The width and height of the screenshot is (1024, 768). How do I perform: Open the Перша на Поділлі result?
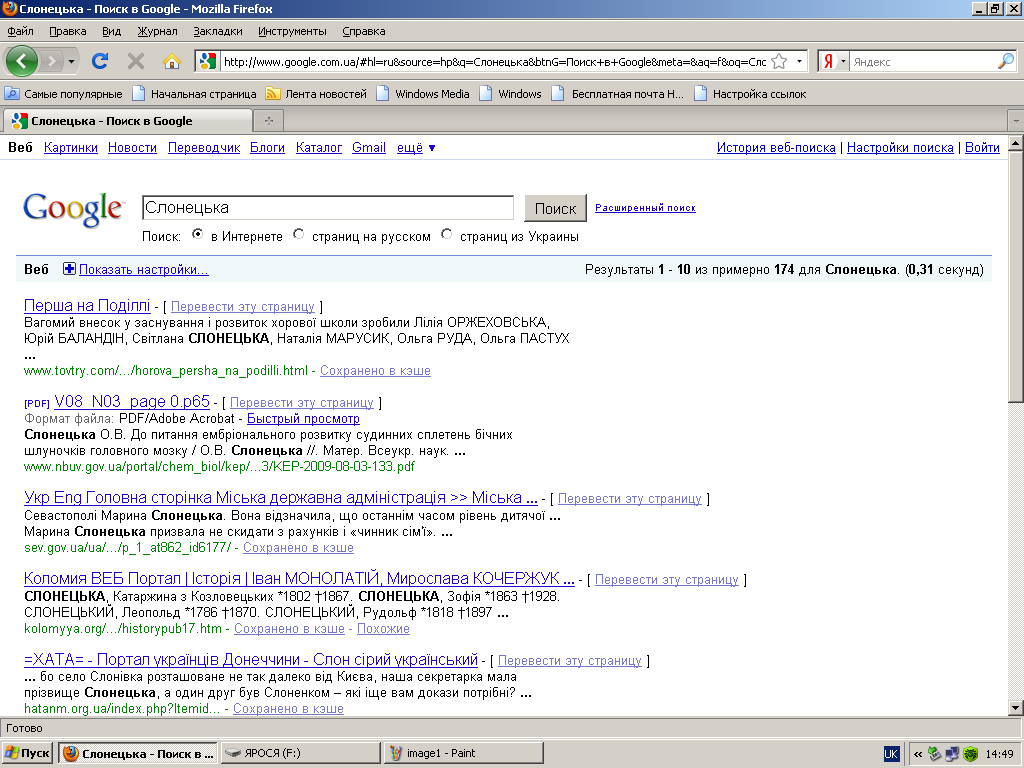click(87, 305)
